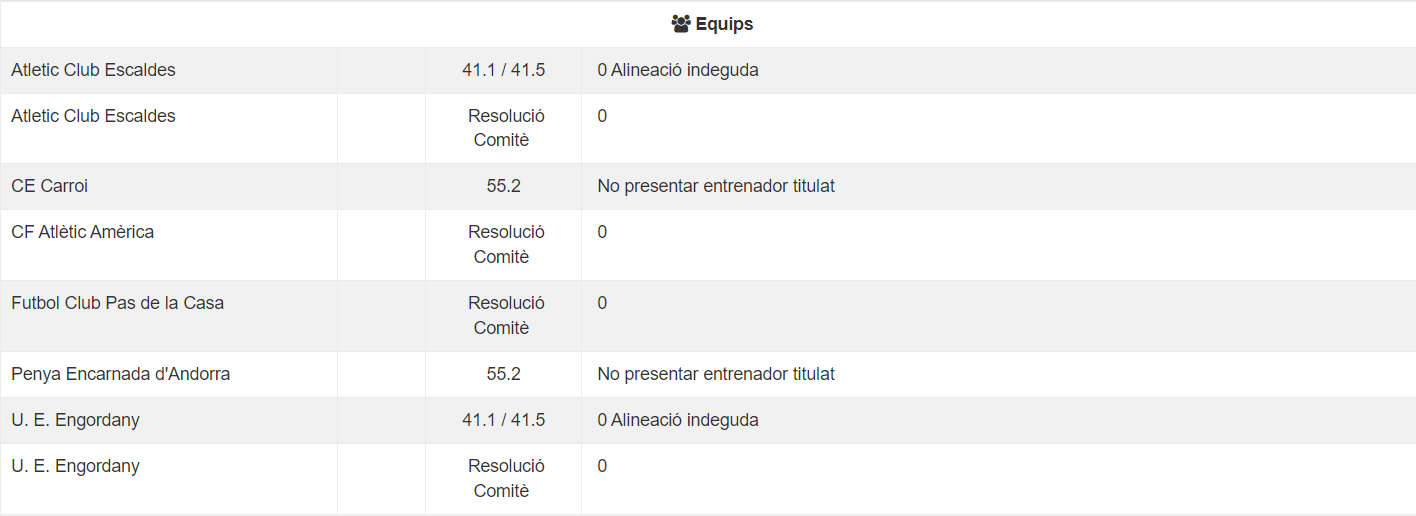Viewport: 1416px width, 516px height.
Task: Click article 55.2 in Penya Encarnada row
Action: [503, 374]
